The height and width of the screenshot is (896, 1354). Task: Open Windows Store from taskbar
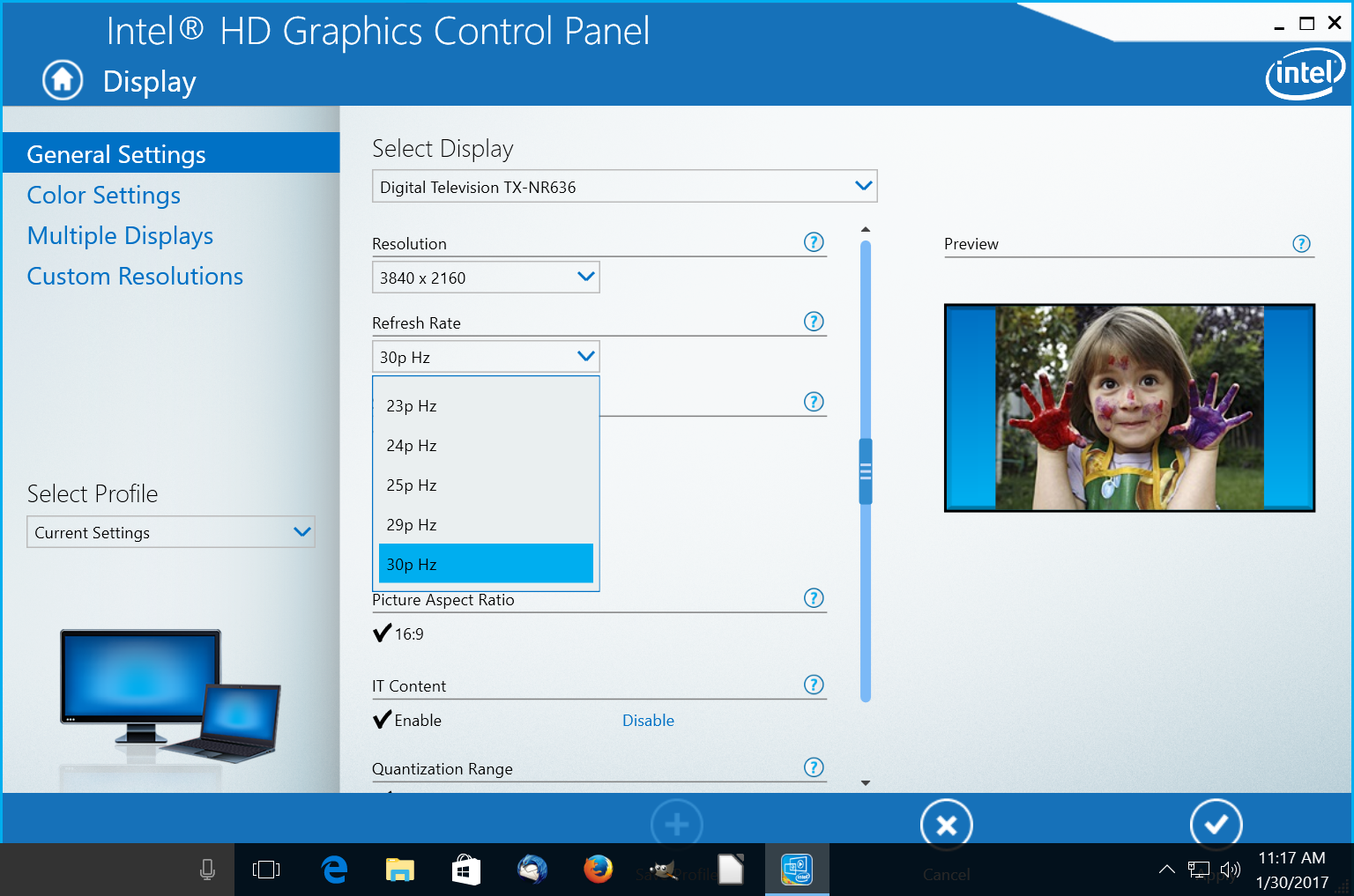click(466, 870)
